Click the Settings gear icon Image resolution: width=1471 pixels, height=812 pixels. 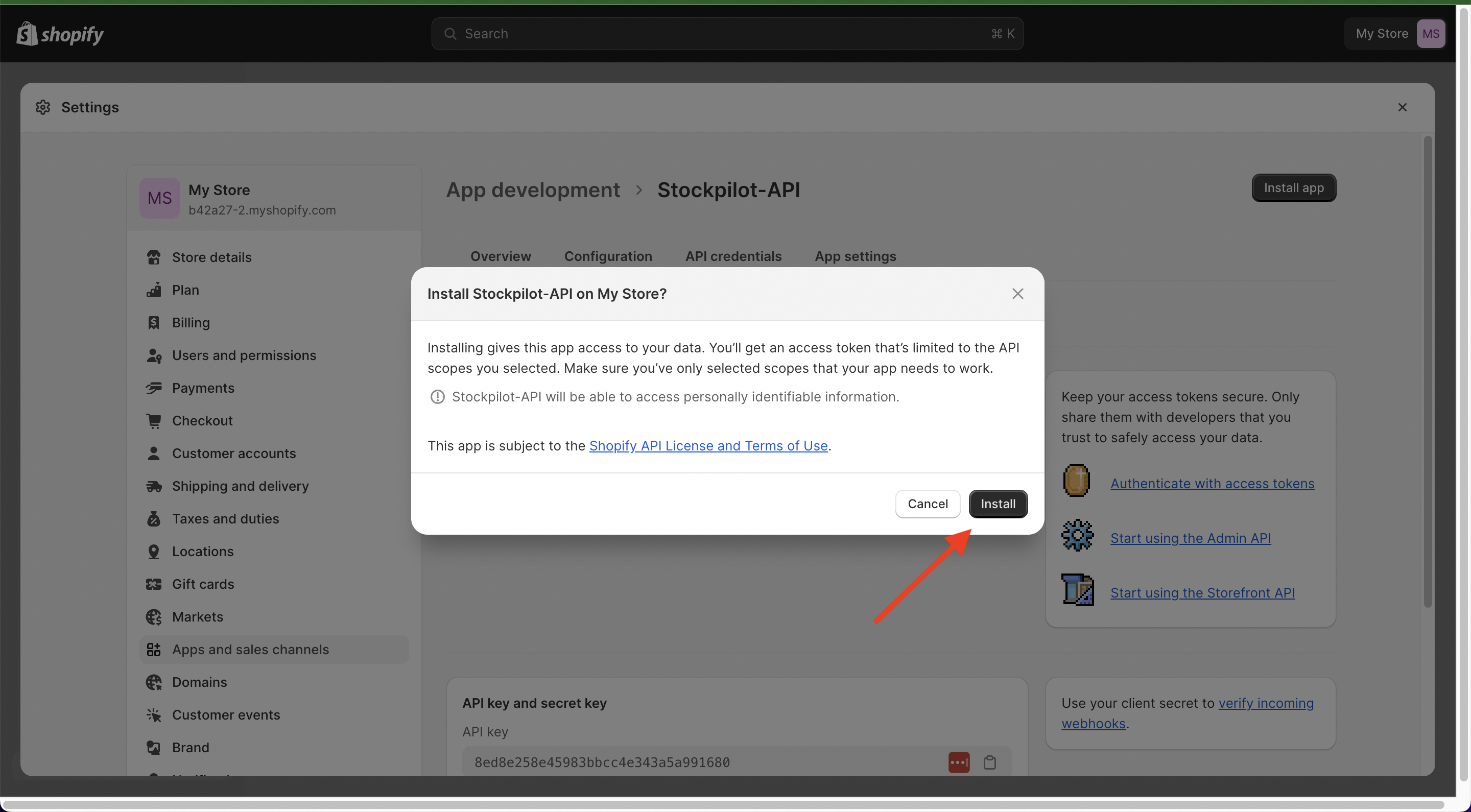pos(43,107)
